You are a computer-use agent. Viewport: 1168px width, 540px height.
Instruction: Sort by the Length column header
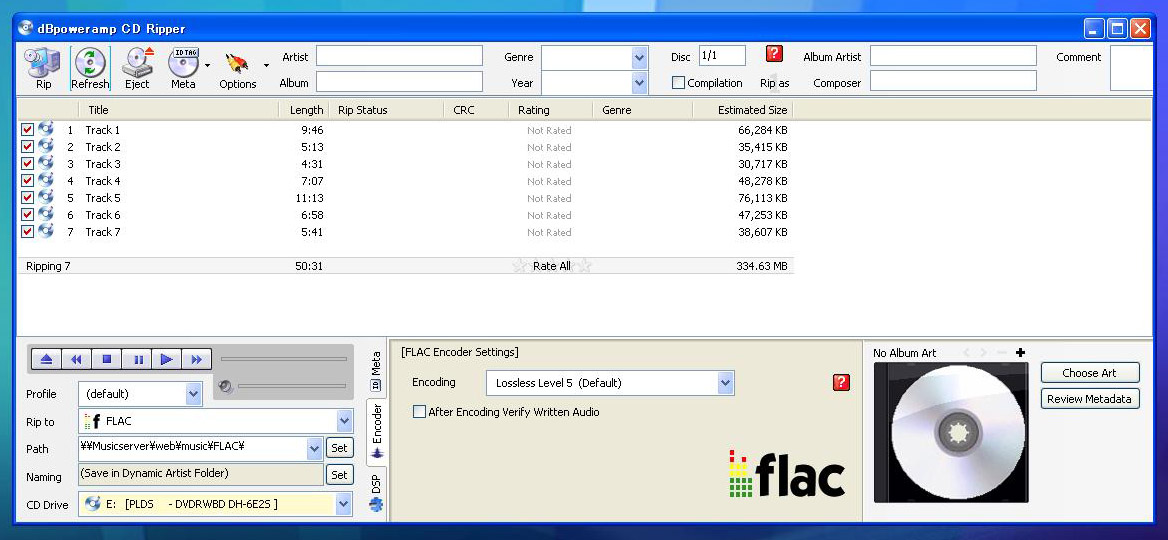(304, 109)
